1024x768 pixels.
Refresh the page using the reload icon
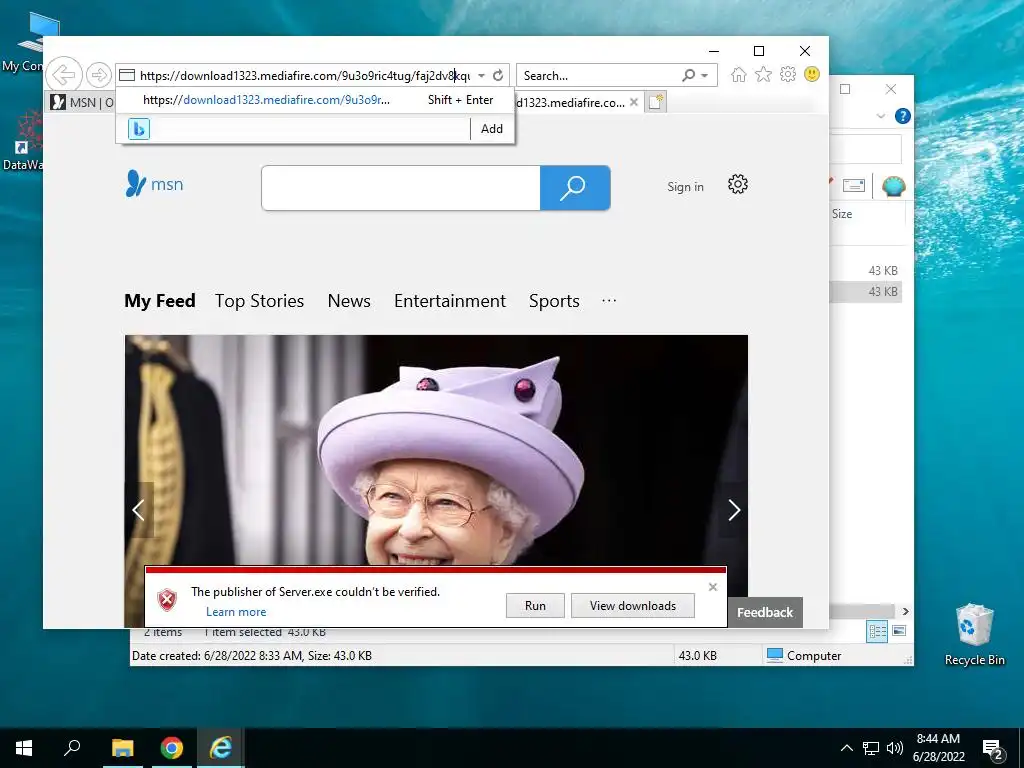[498, 75]
